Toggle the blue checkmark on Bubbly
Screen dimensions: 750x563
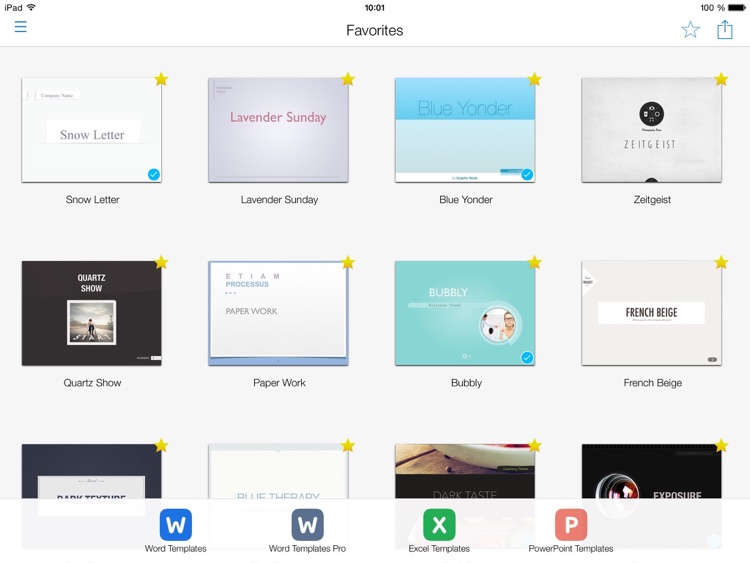527,357
